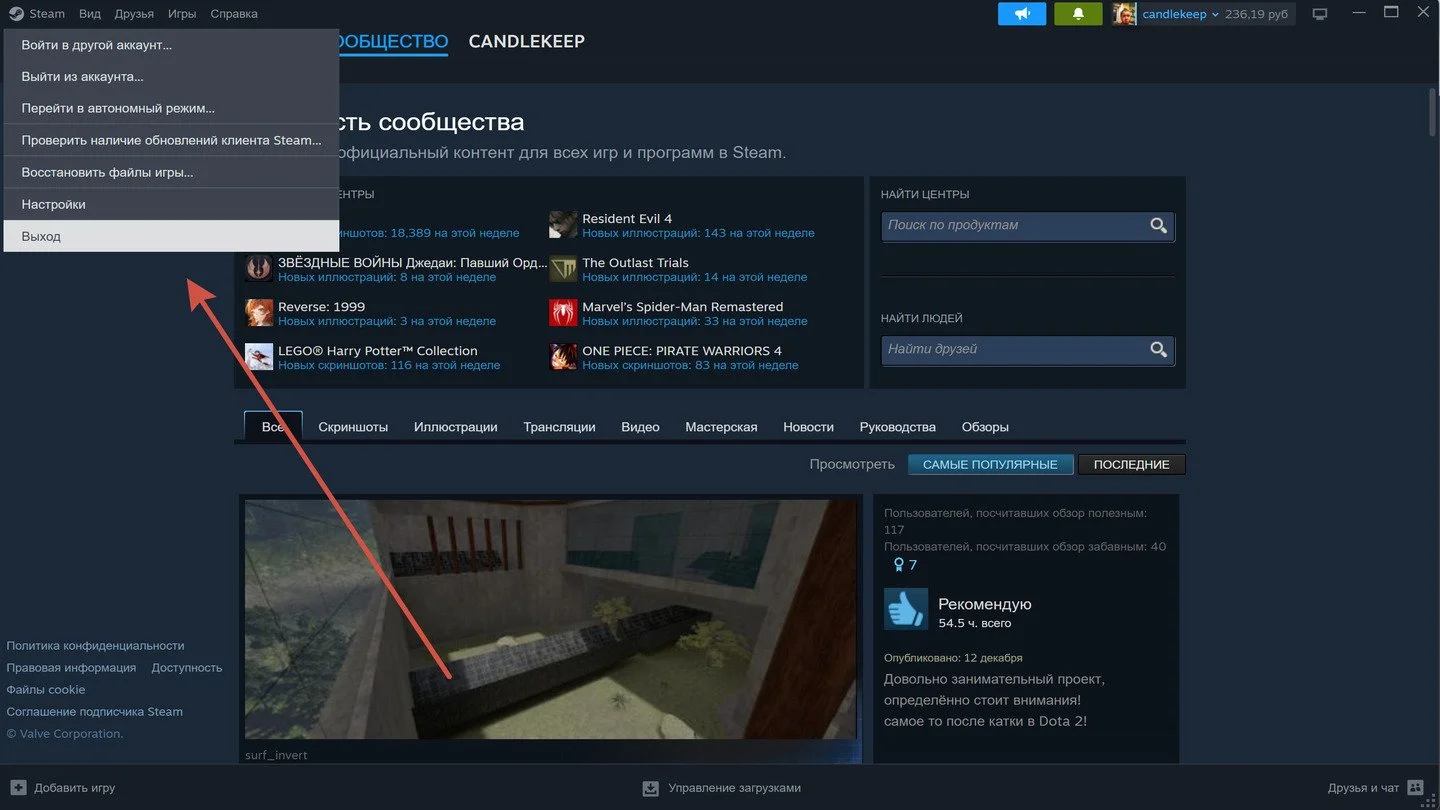This screenshot has height=810, width=1440.
Task: Open the Справка menu
Action: point(234,14)
